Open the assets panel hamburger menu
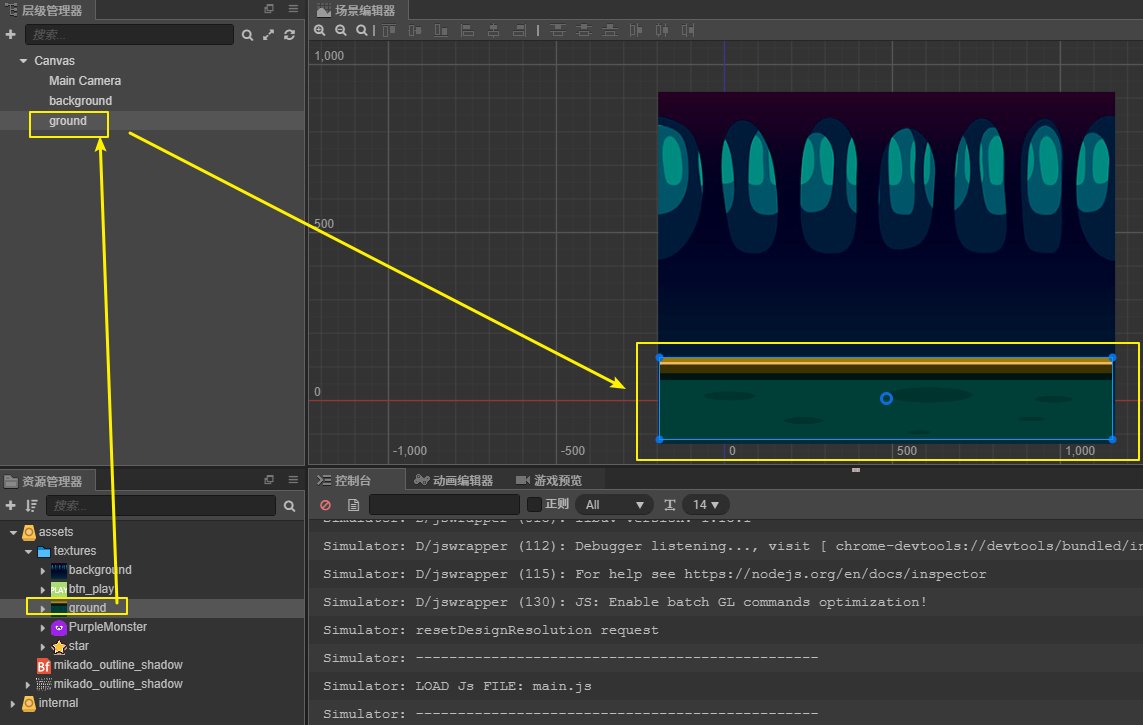 293,479
